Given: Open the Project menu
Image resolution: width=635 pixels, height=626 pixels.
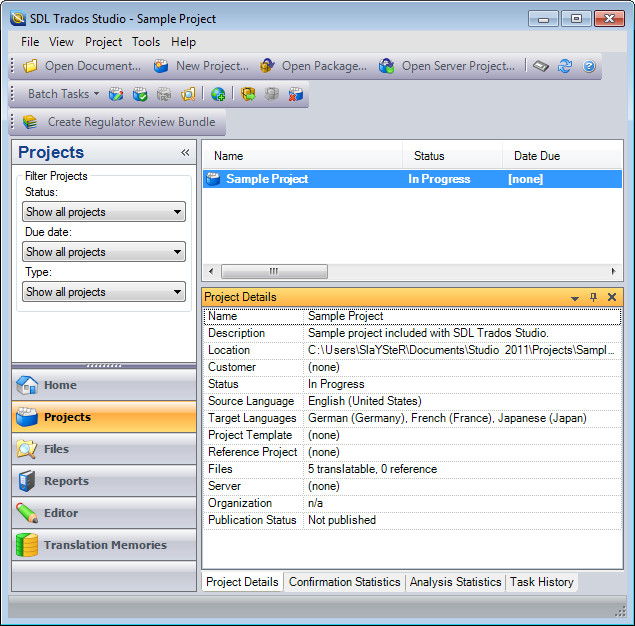Looking at the screenshot, I should 103,42.
